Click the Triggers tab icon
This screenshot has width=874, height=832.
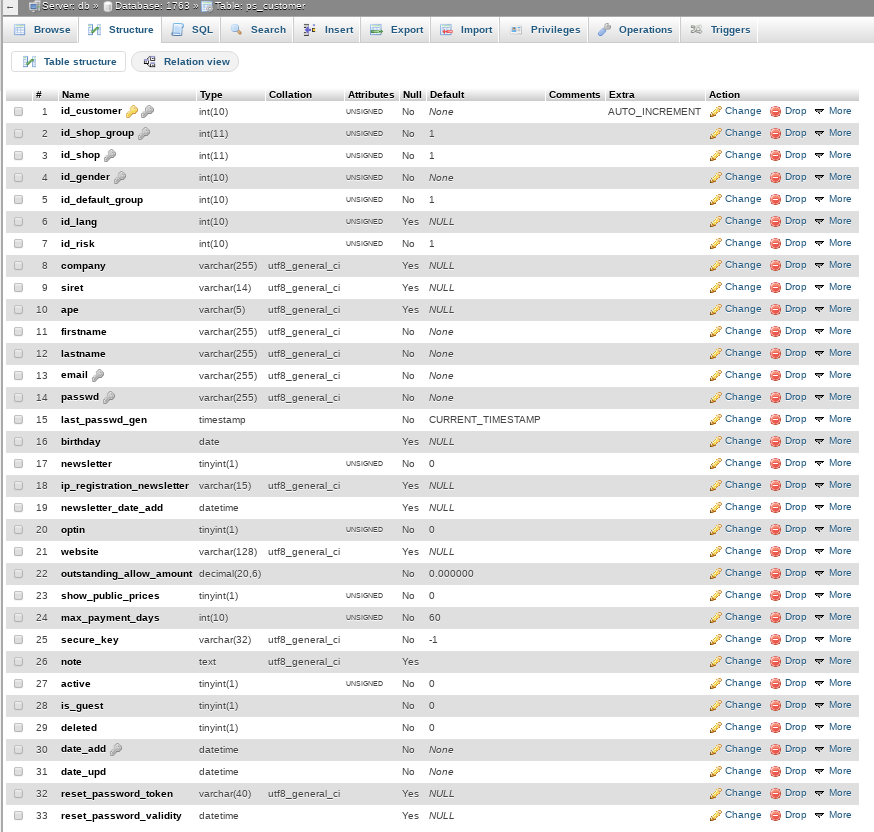click(696, 30)
